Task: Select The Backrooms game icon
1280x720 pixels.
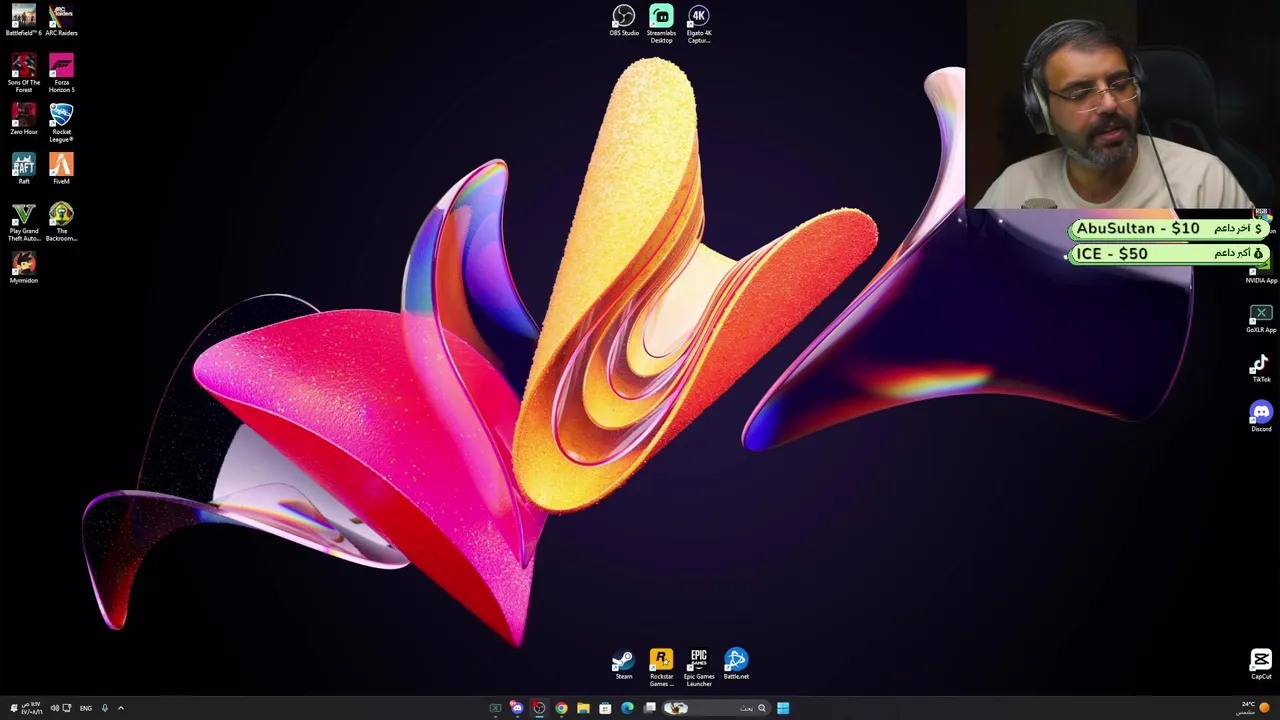Action: coord(61,222)
